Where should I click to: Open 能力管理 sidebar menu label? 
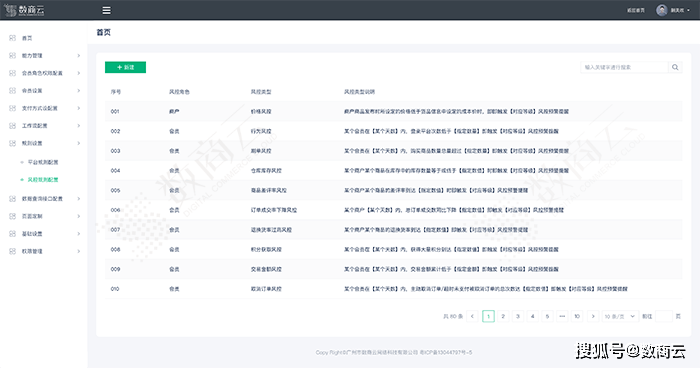click(32, 55)
